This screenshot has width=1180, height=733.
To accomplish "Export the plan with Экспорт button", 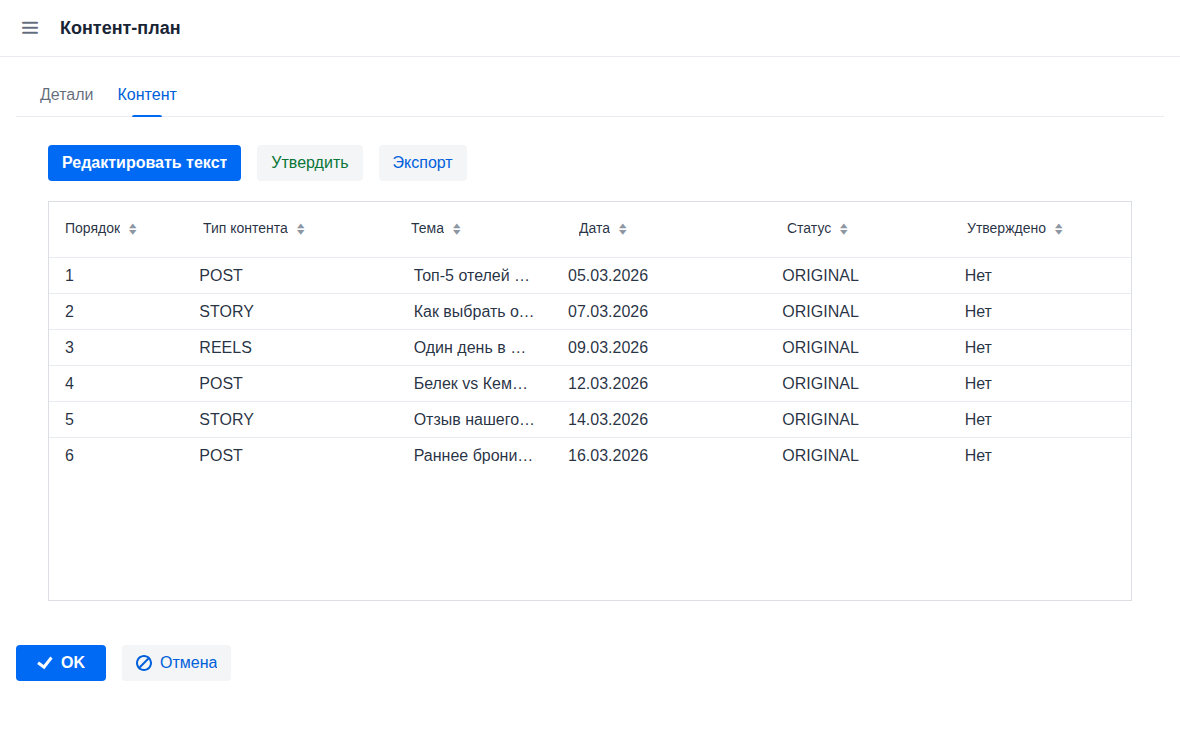I will [422, 163].
